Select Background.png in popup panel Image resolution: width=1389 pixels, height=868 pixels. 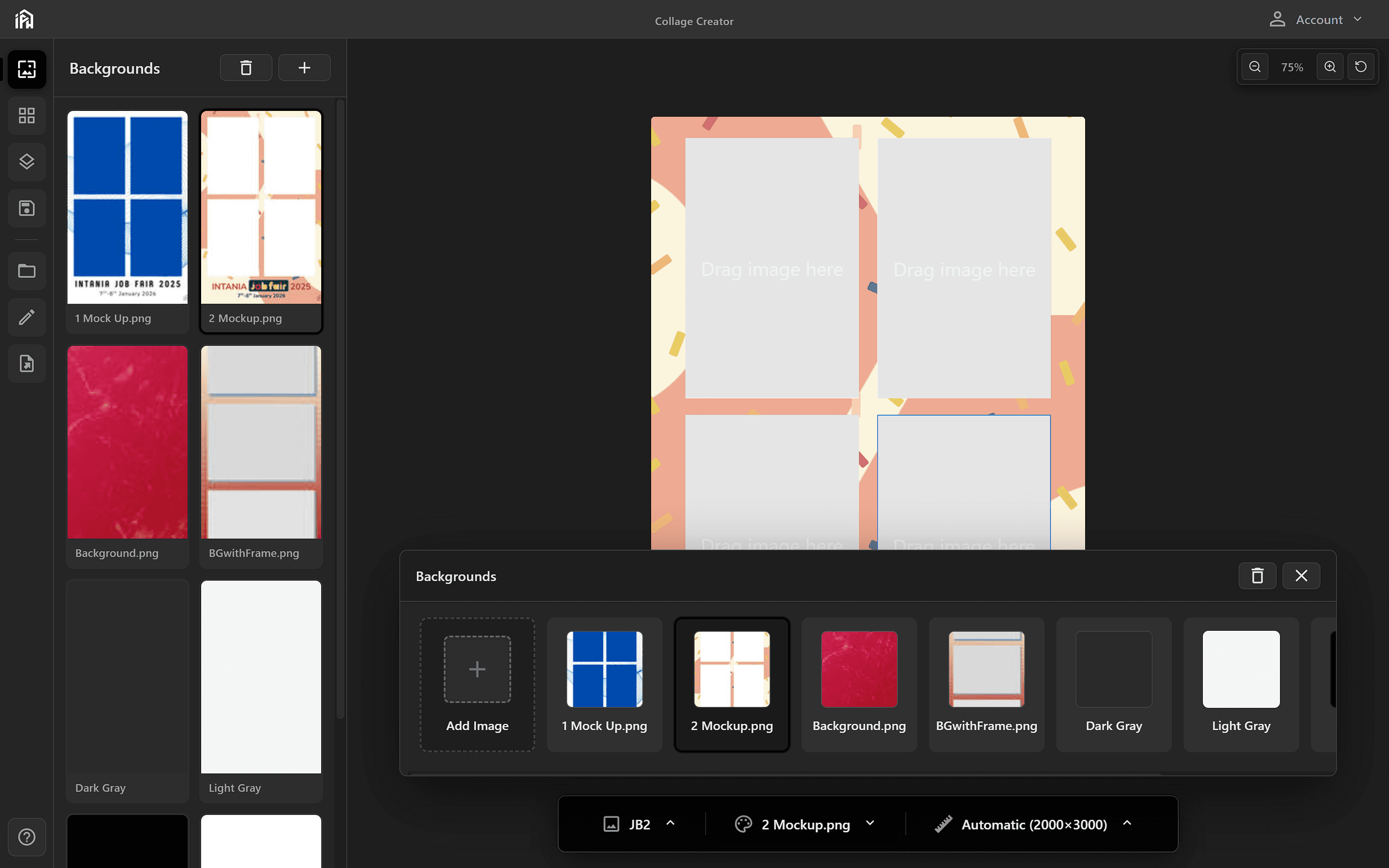pyautogui.click(x=859, y=684)
